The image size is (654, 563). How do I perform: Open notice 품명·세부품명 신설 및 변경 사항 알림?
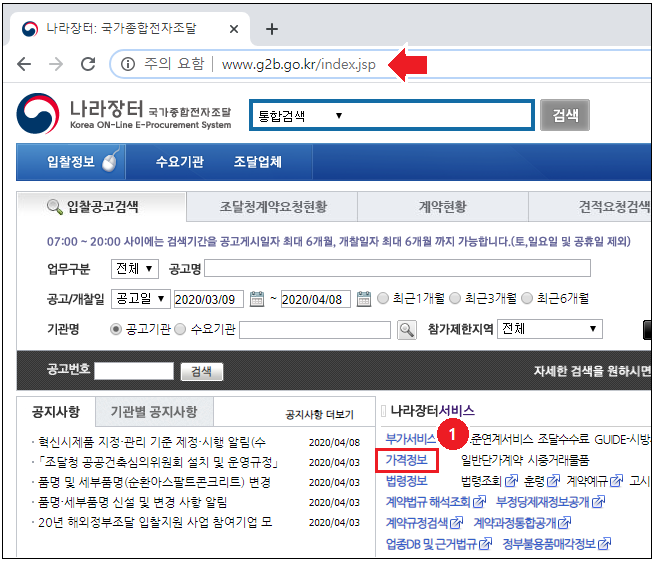132,502
